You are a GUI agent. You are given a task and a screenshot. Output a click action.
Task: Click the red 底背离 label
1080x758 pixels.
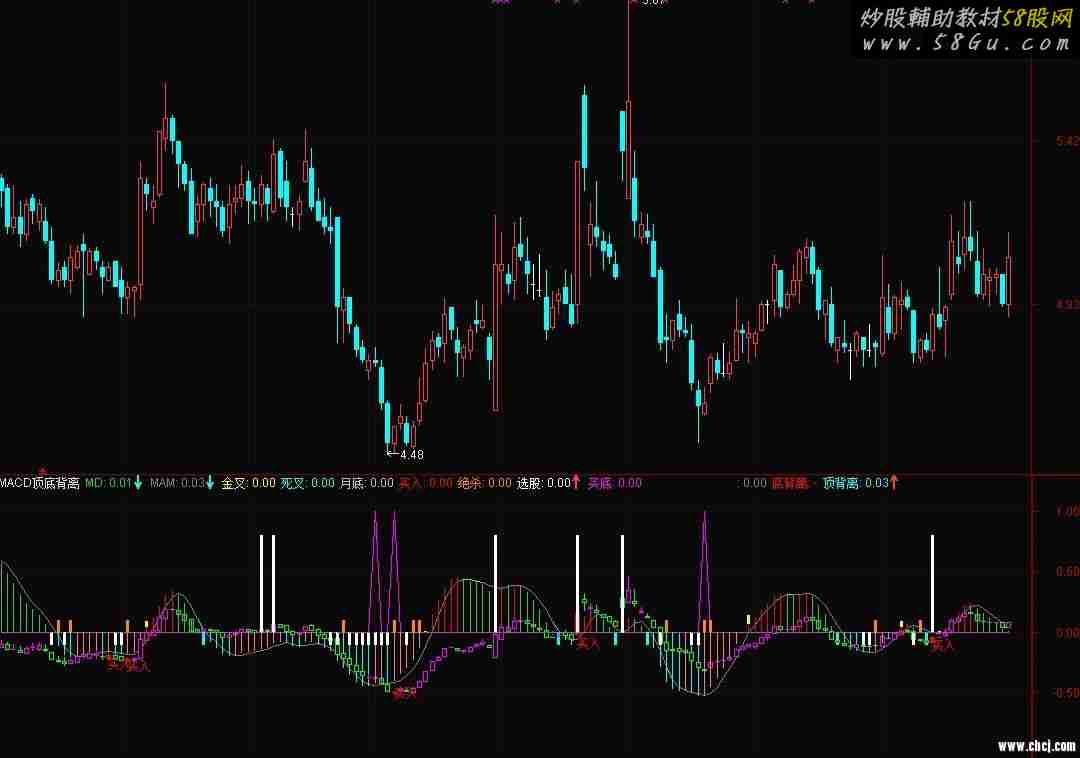click(789, 483)
